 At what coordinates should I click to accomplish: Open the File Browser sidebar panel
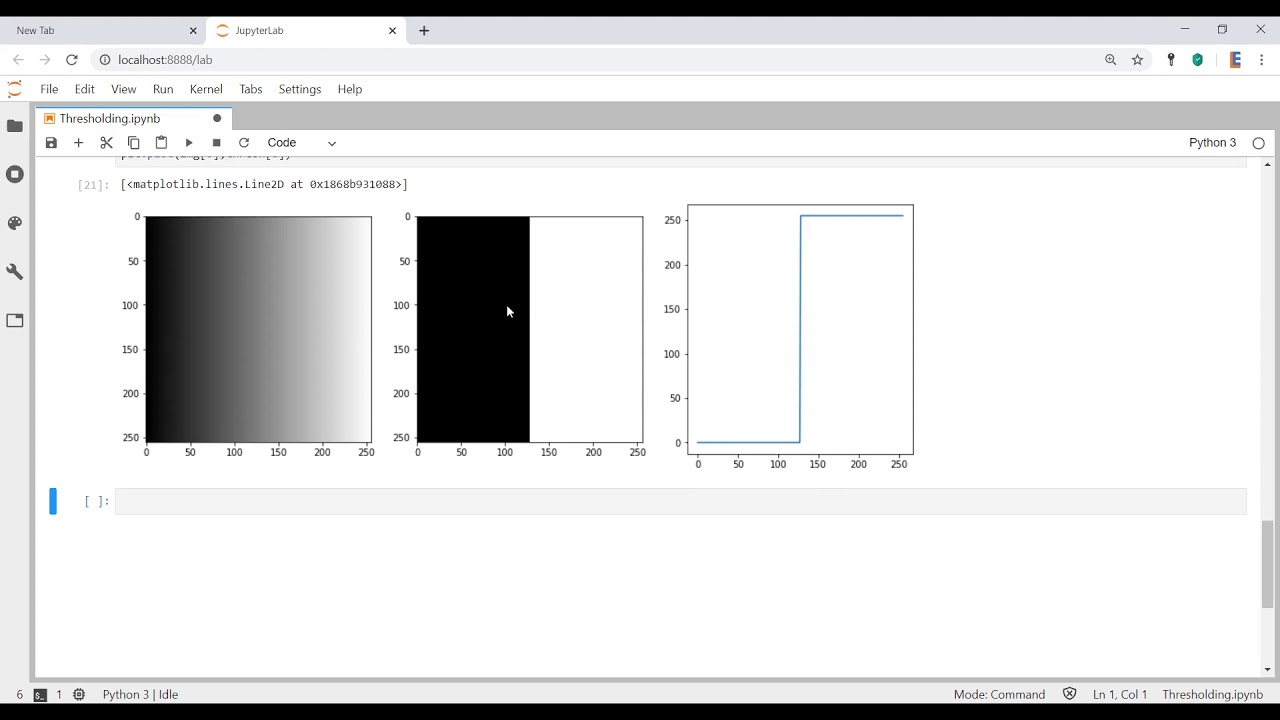click(x=15, y=126)
